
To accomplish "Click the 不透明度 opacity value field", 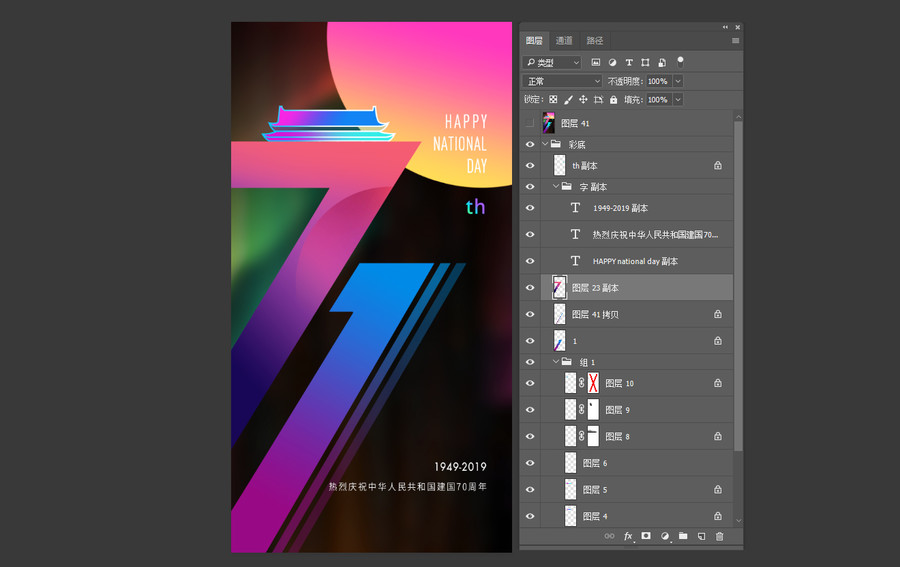I will [x=659, y=81].
